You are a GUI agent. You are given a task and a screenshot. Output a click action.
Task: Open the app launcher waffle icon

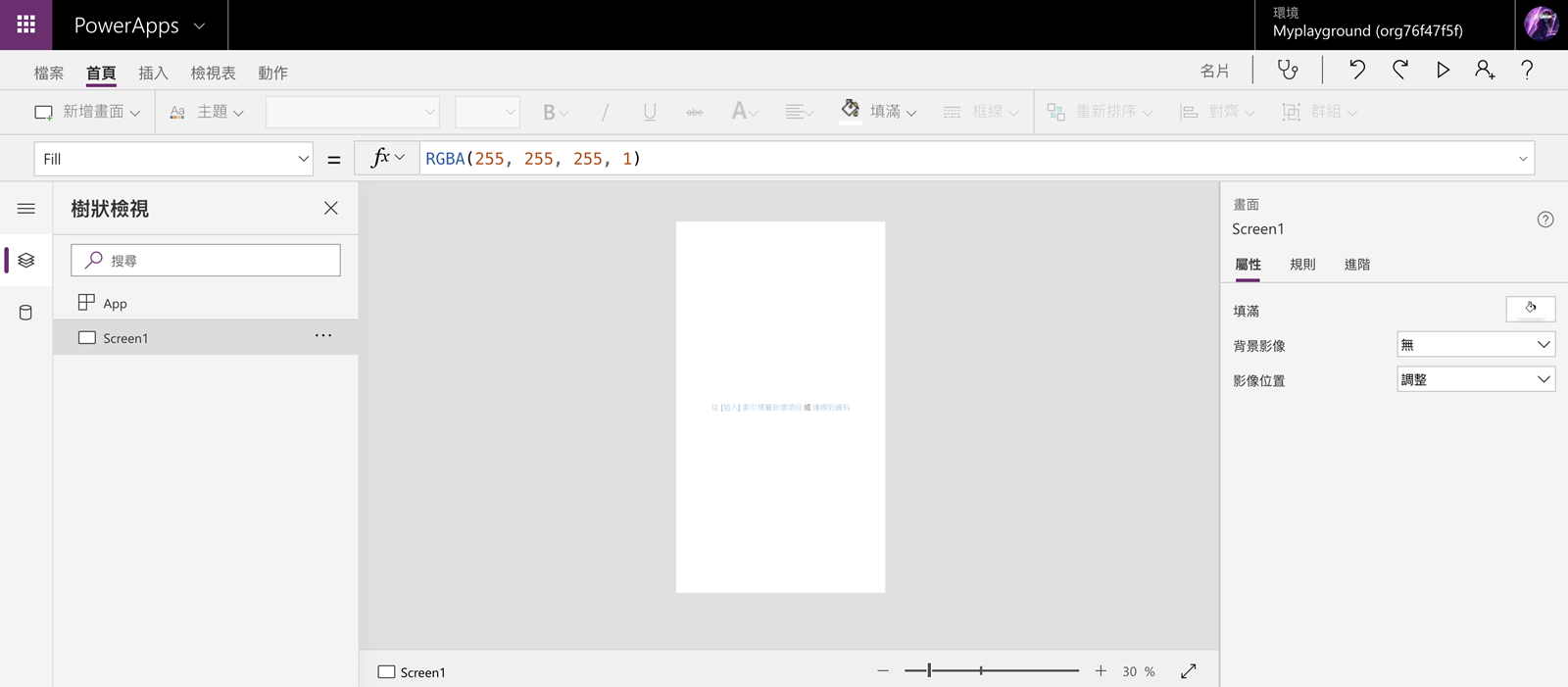(25, 25)
